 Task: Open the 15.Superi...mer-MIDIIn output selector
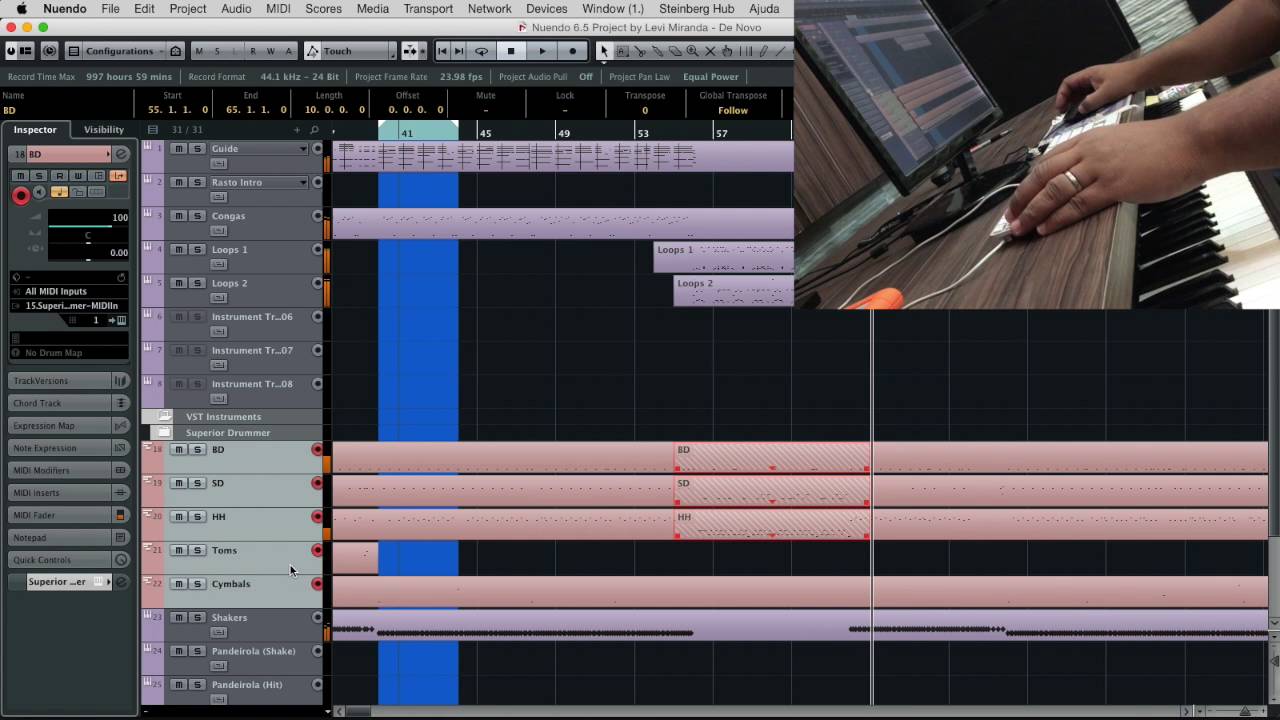70,306
